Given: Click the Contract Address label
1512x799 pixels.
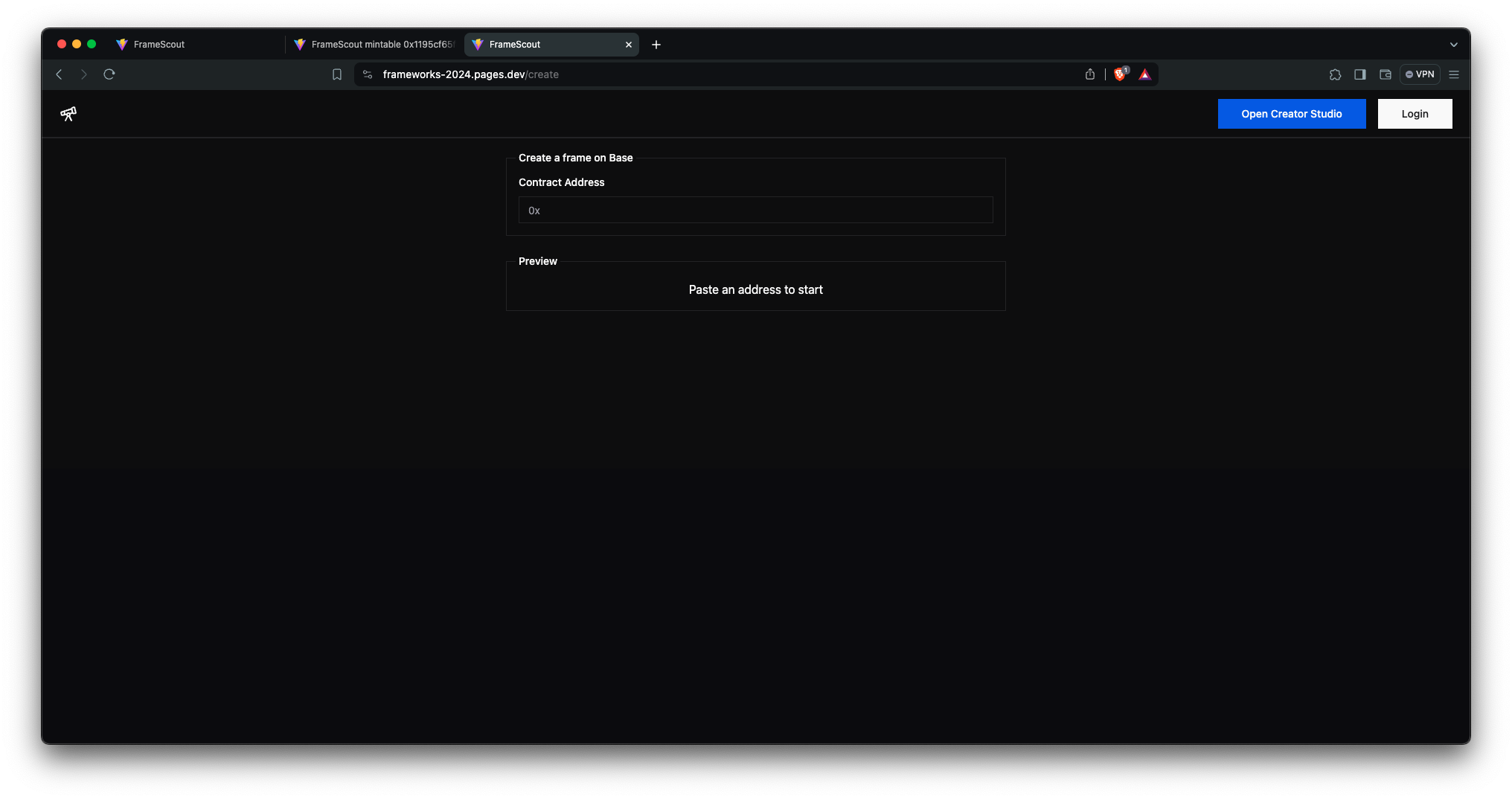Looking at the screenshot, I should (561, 182).
